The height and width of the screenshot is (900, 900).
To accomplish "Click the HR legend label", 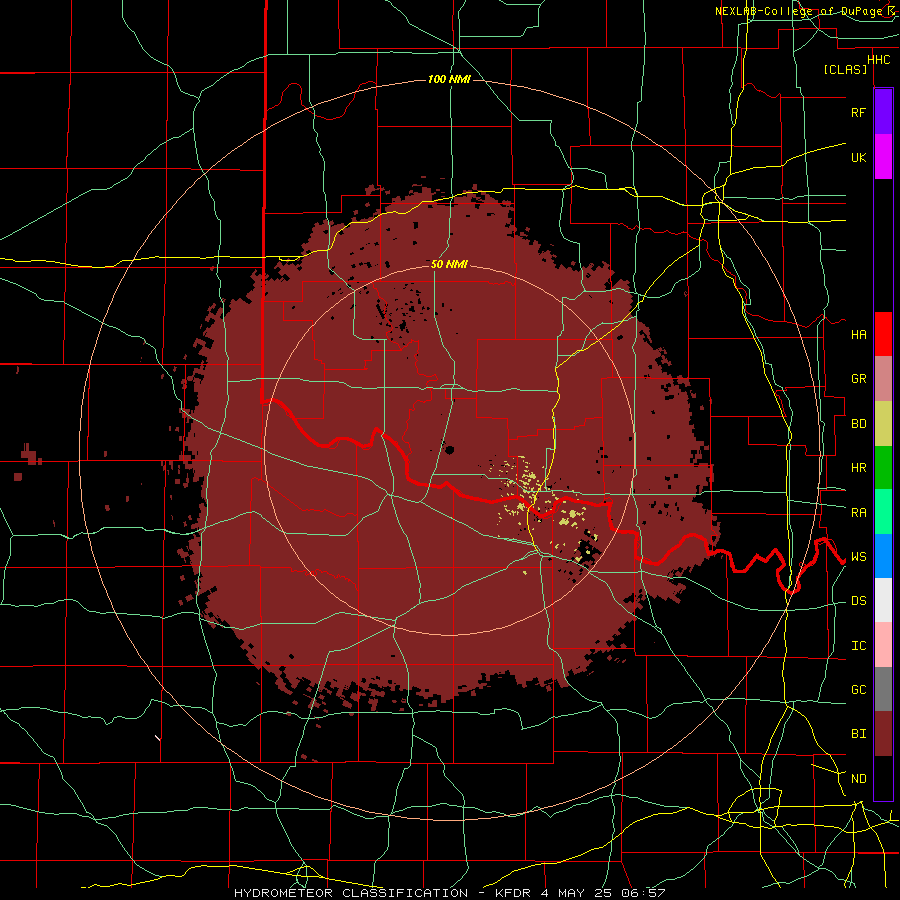I will pyautogui.click(x=858, y=468).
